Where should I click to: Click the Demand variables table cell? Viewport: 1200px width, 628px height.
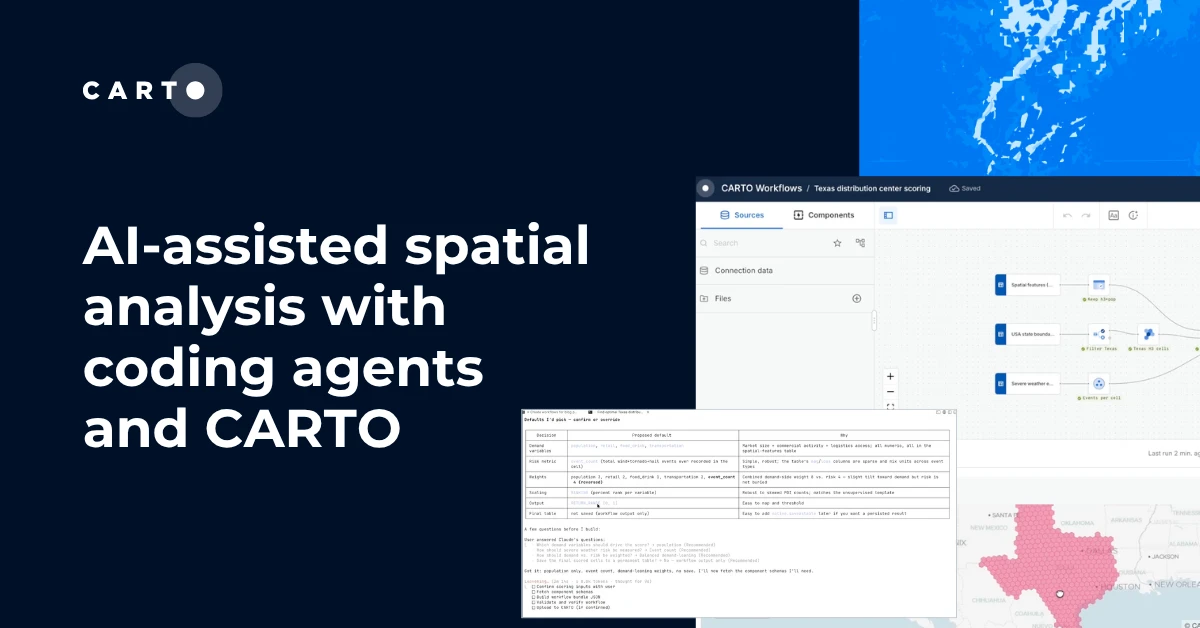[546, 446]
